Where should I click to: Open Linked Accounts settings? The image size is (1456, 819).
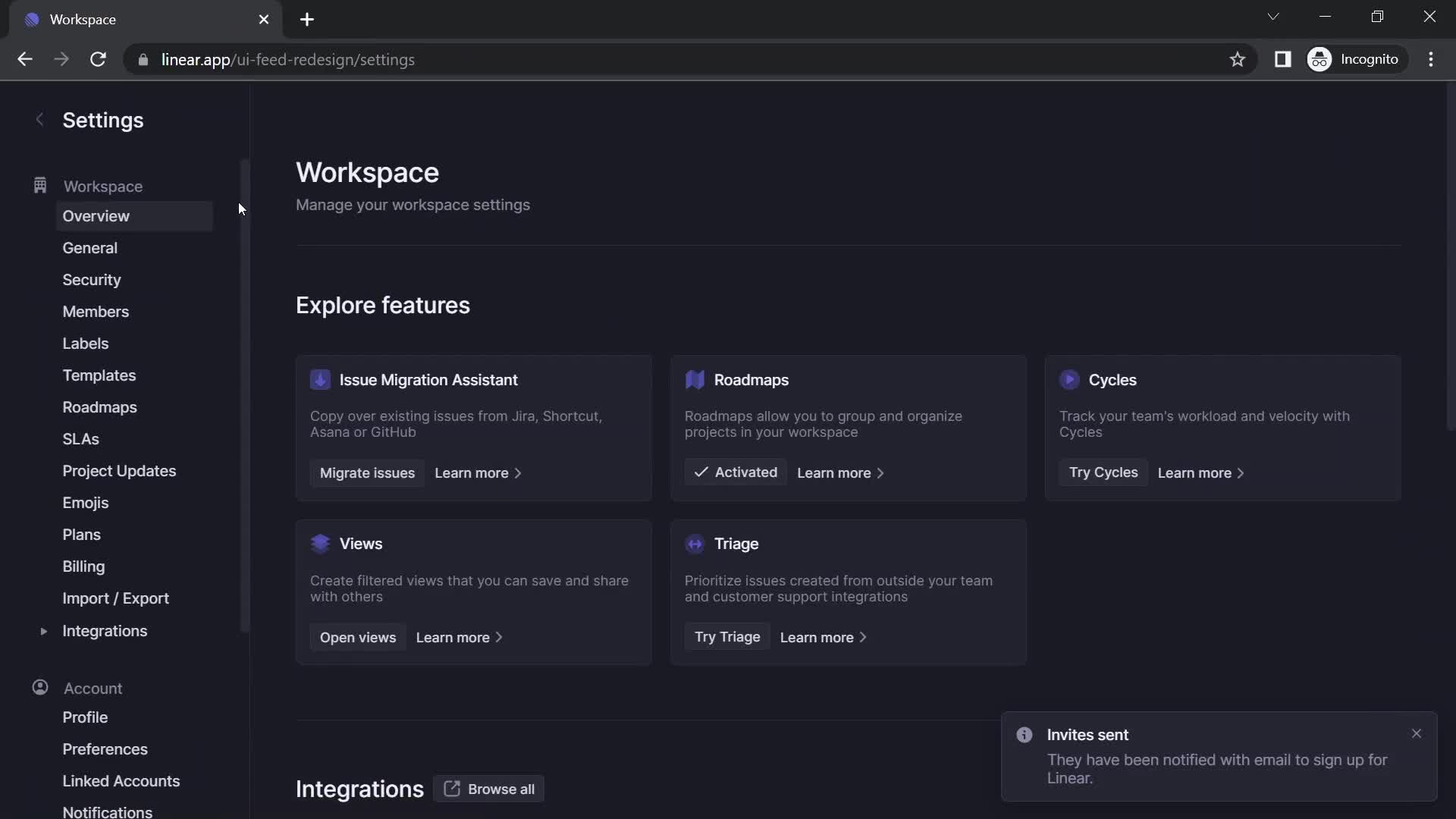(121, 781)
